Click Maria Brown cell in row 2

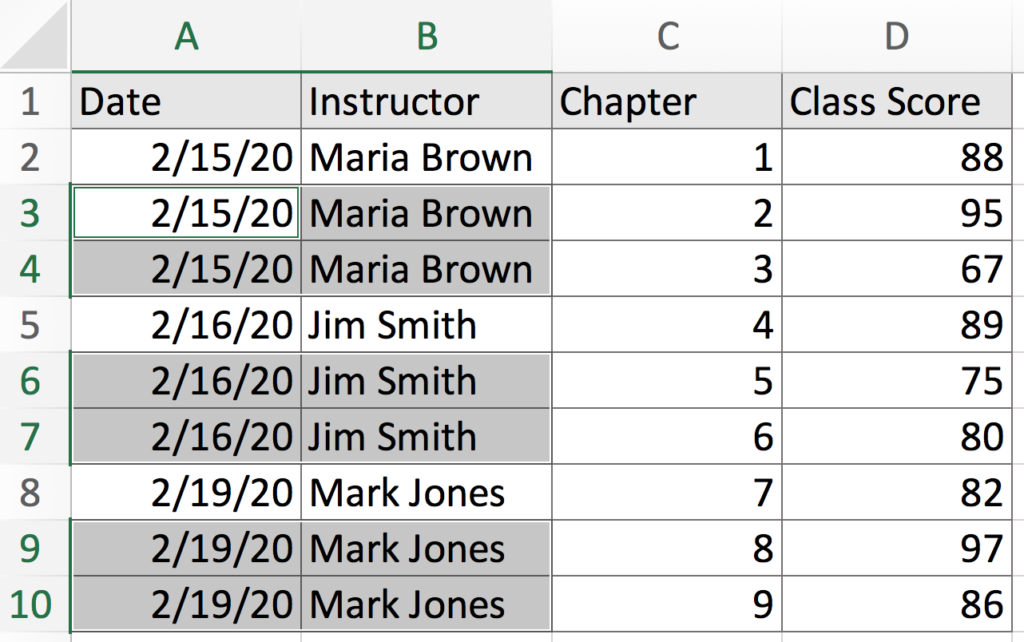(x=426, y=157)
